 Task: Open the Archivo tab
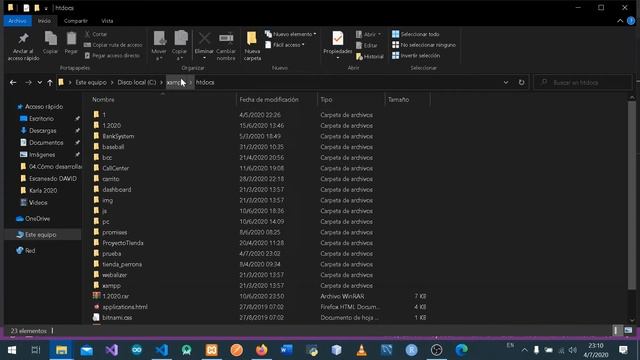coord(18,21)
